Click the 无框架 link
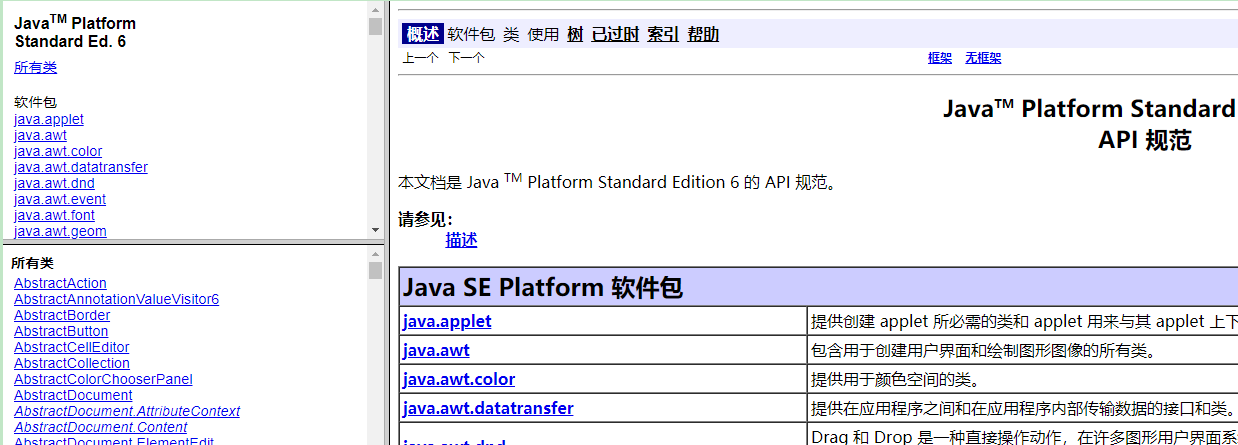Image resolution: width=1238 pixels, height=445 pixels. pyautogui.click(x=983, y=58)
